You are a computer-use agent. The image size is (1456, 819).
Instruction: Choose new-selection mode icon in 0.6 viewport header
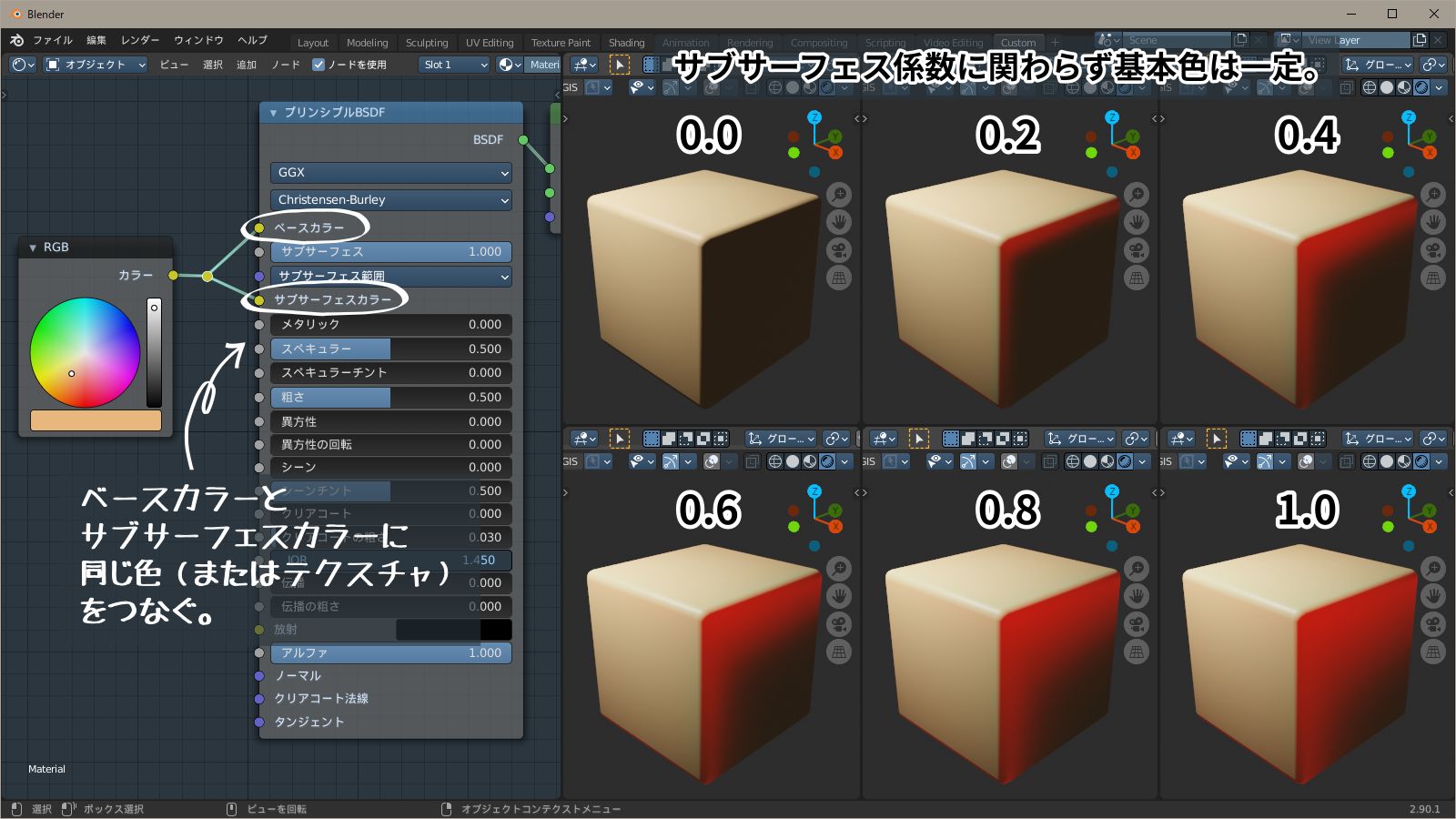pos(652,439)
